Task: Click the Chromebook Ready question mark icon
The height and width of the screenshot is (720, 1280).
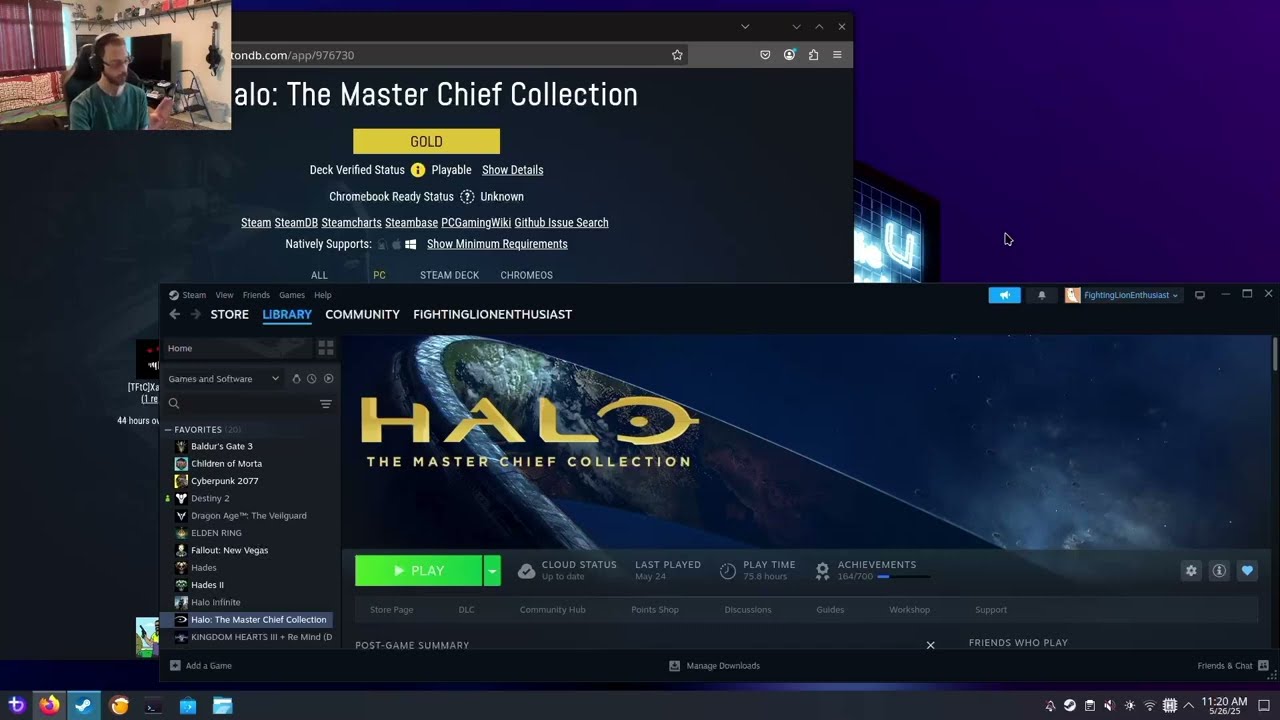Action: pyautogui.click(x=467, y=197)
